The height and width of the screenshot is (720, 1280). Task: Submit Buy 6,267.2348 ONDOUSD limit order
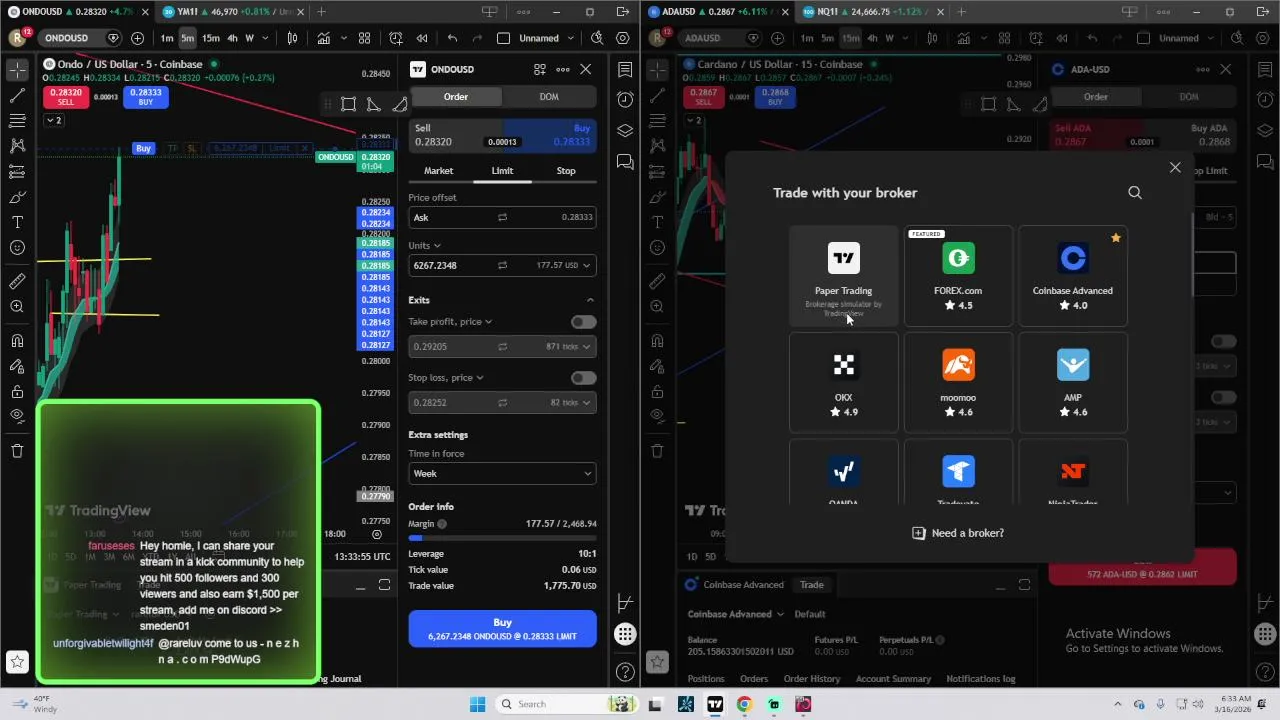(502, 629)
